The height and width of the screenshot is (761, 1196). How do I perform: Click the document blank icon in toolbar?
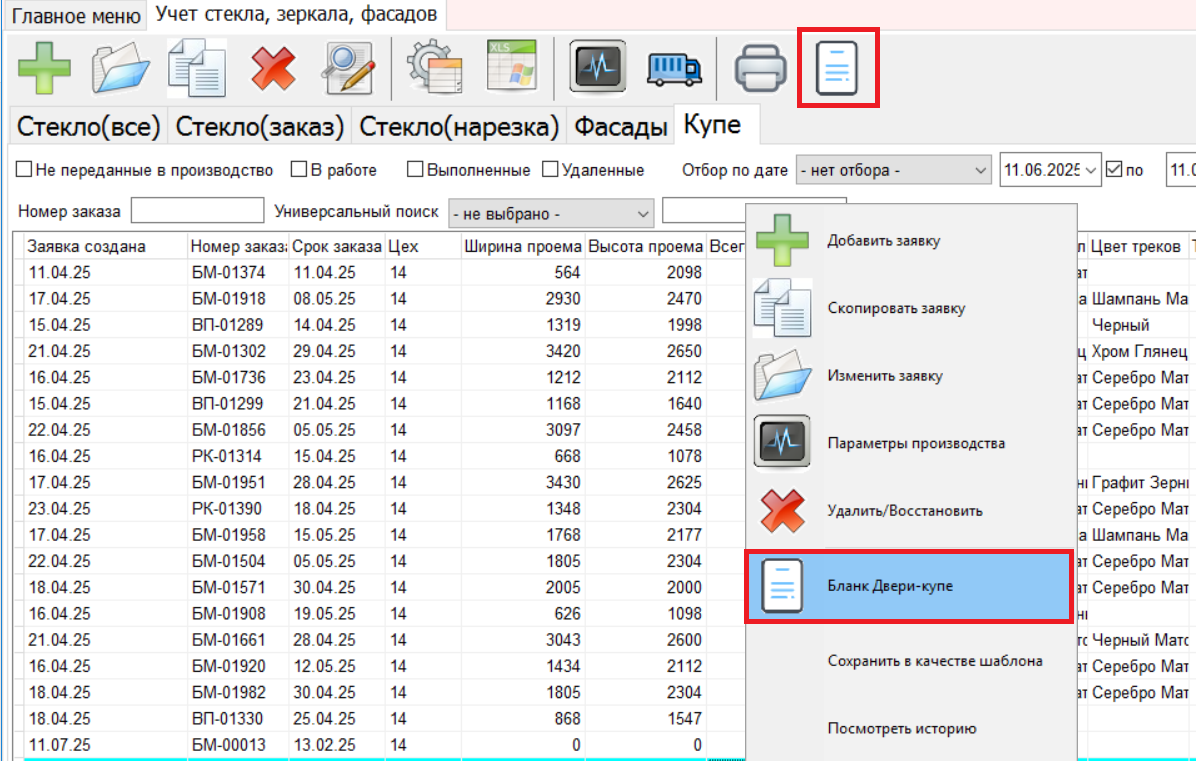pyautogui.click(x=838, y=68)
